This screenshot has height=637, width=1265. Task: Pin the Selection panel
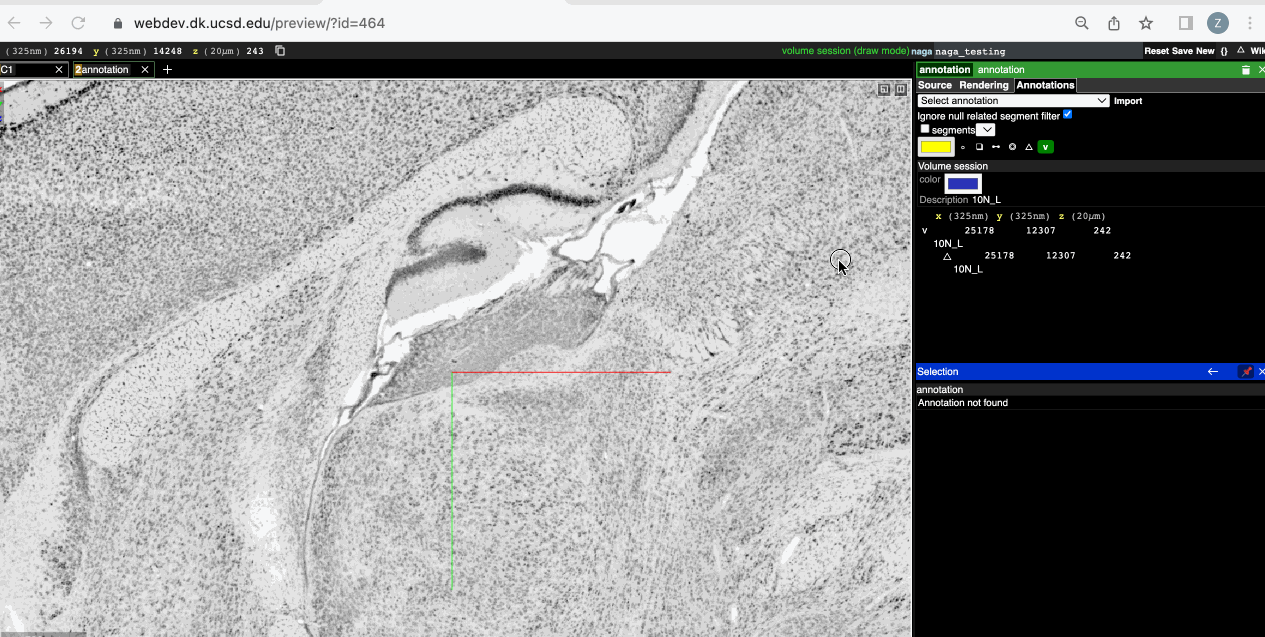tap(1246, 371)
